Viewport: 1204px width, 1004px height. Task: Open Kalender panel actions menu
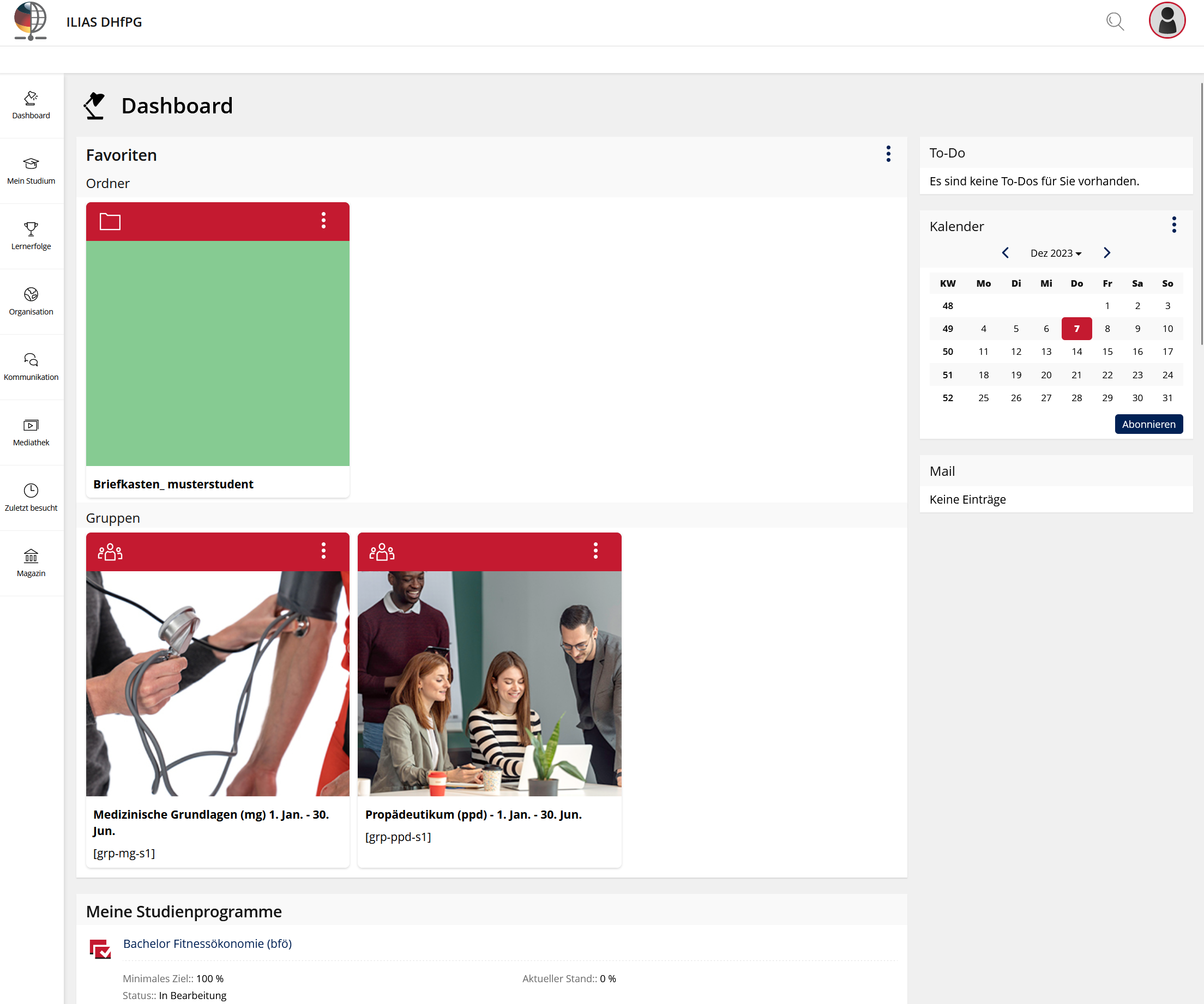point(1173,225)
